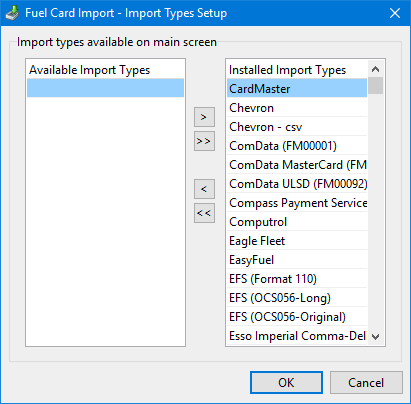This screenshot has width=411, height=404.
Task: Move selected type right with > button
Action: [204, 117]
